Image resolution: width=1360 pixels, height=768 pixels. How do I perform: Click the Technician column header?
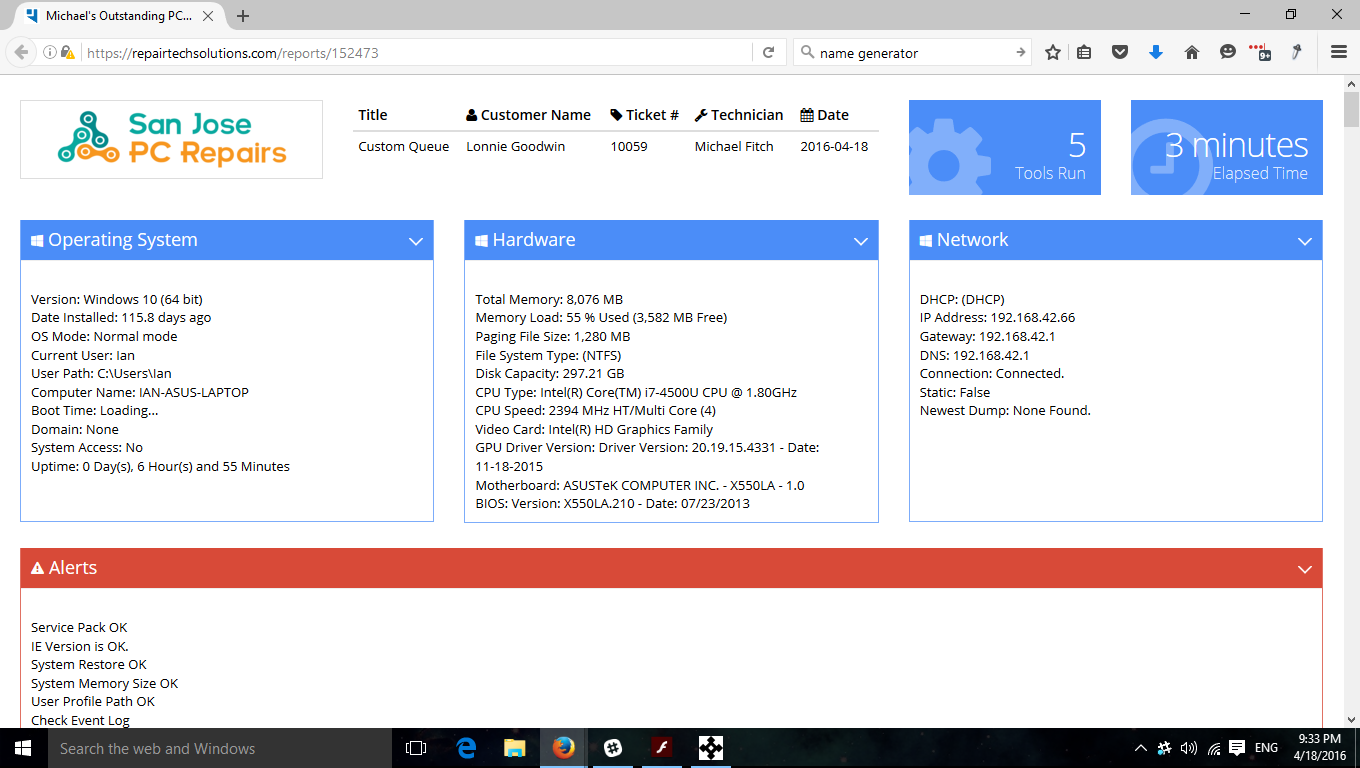pyautogui.click(x=739, y=115)
